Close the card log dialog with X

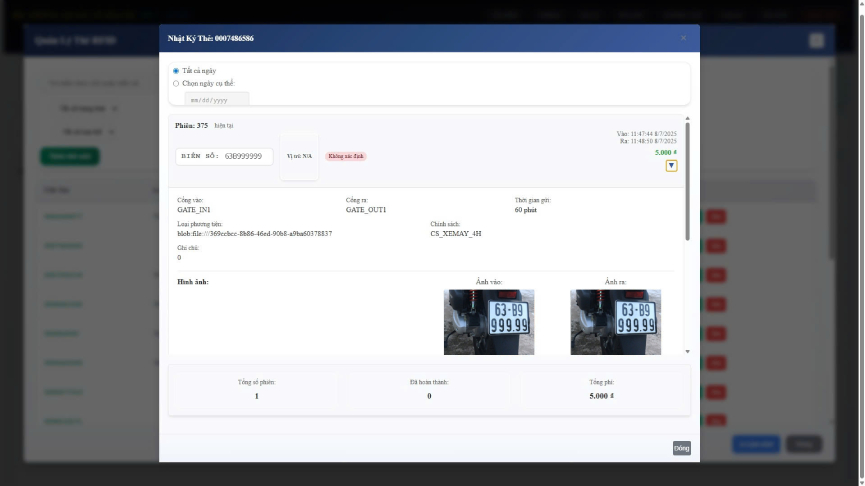pos(683,38)
